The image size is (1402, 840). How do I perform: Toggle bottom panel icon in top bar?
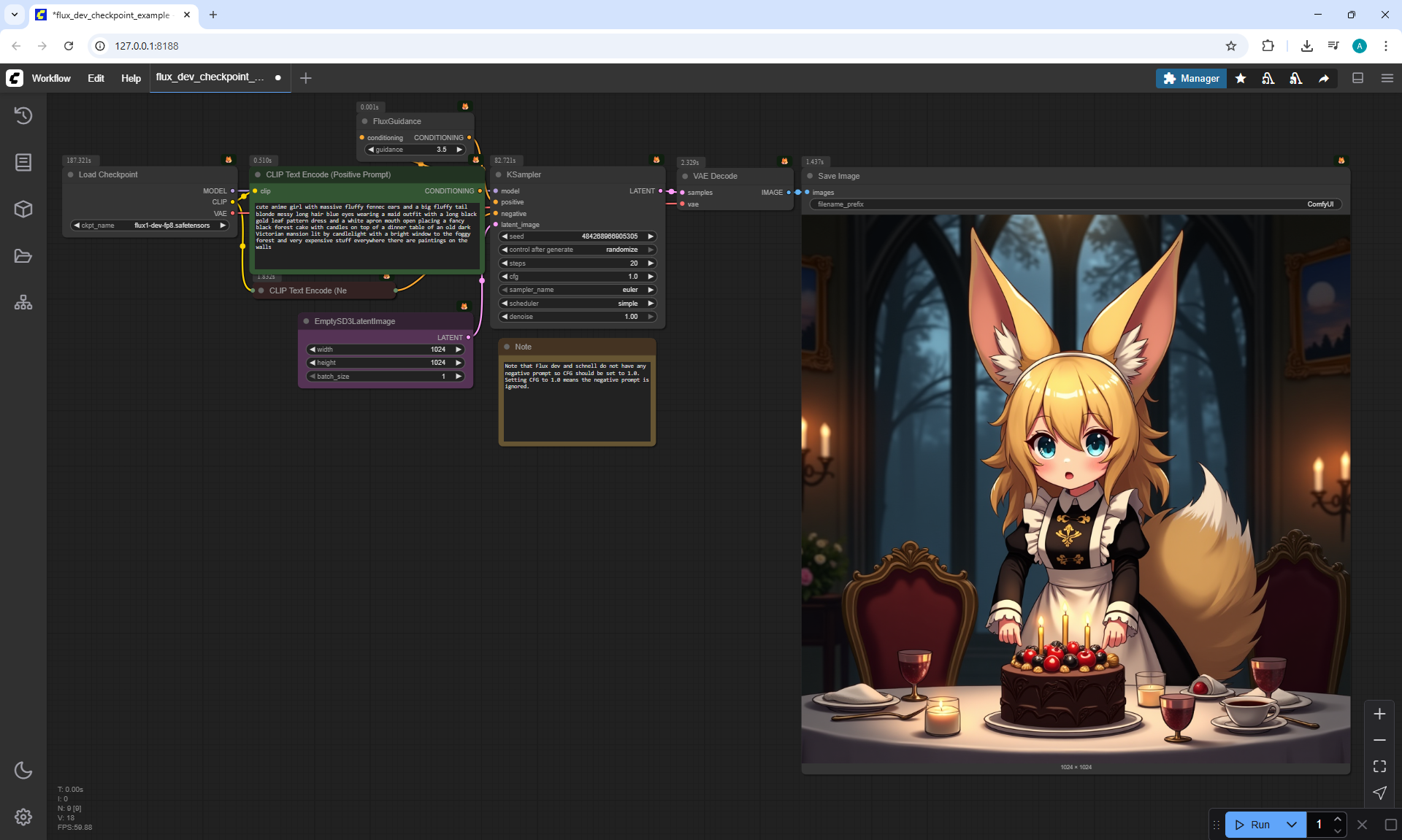pos(1357,78)
